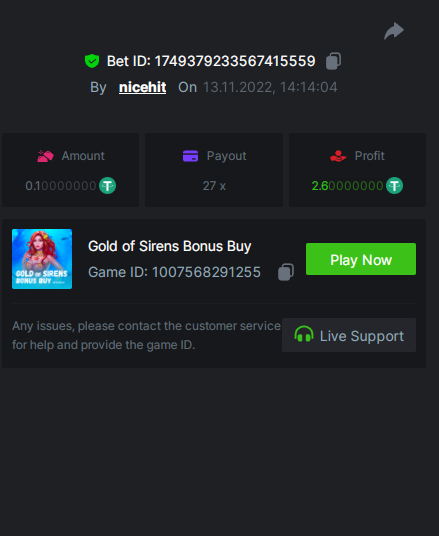Select the Bet ID number text

coord(235,61)
